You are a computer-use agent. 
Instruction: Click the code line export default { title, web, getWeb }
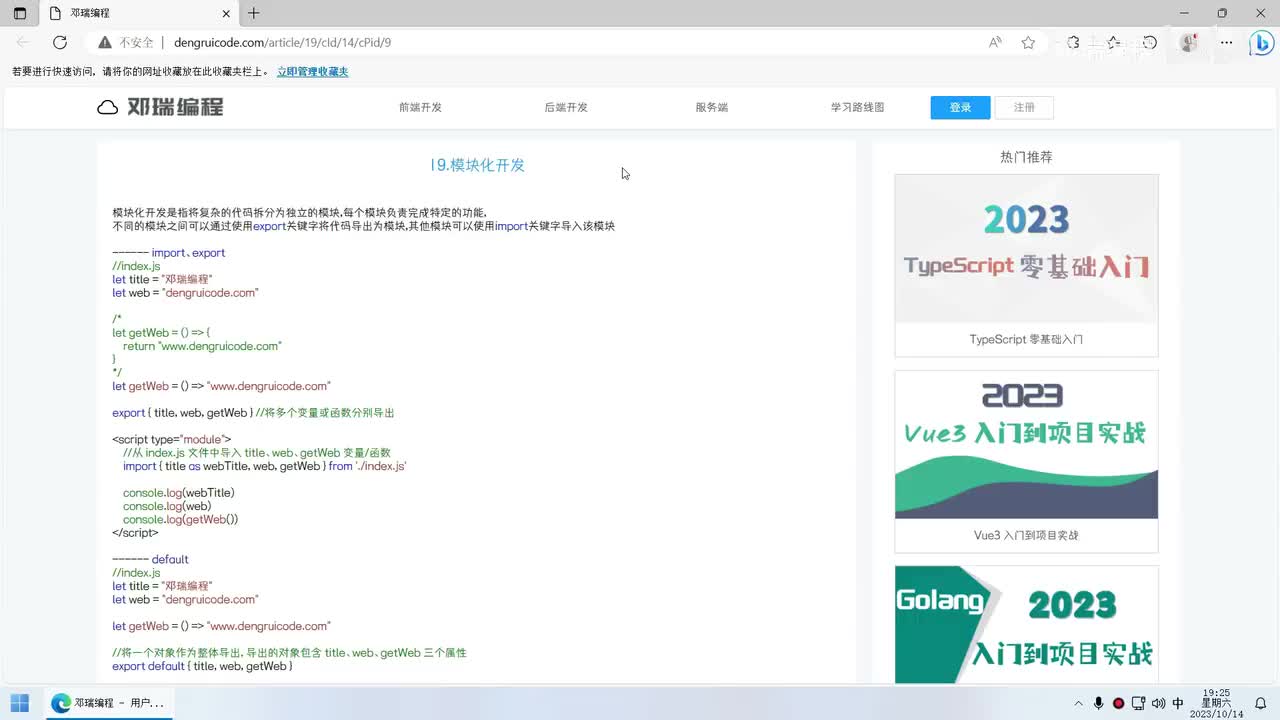click(202, 666)
